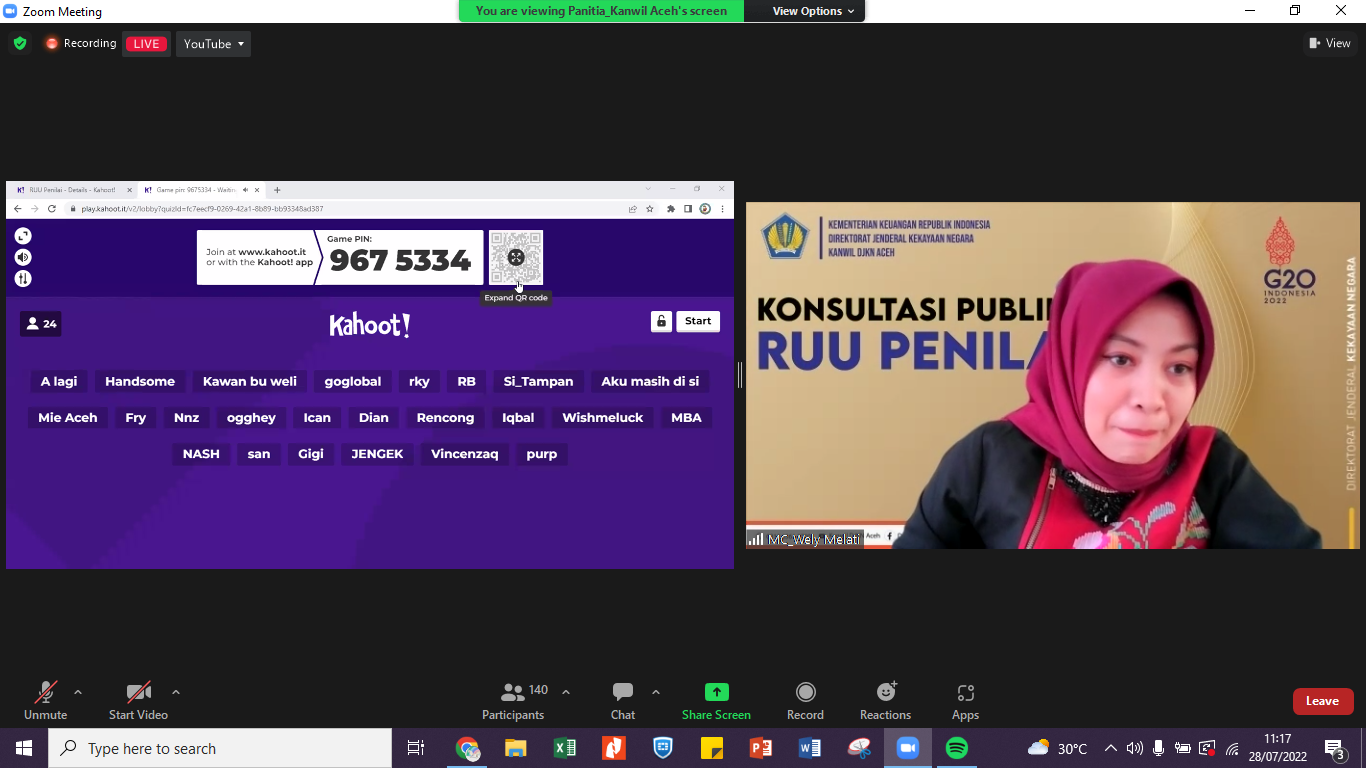Click the divider between shared screen and video
Image resolution: width=1366 pixels, height=768 pixels.
coord(740,375)
